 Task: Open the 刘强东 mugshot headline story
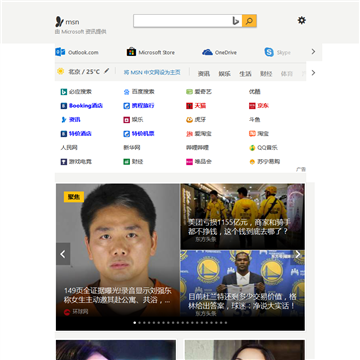pyautogui.click(x=118, y=295)
